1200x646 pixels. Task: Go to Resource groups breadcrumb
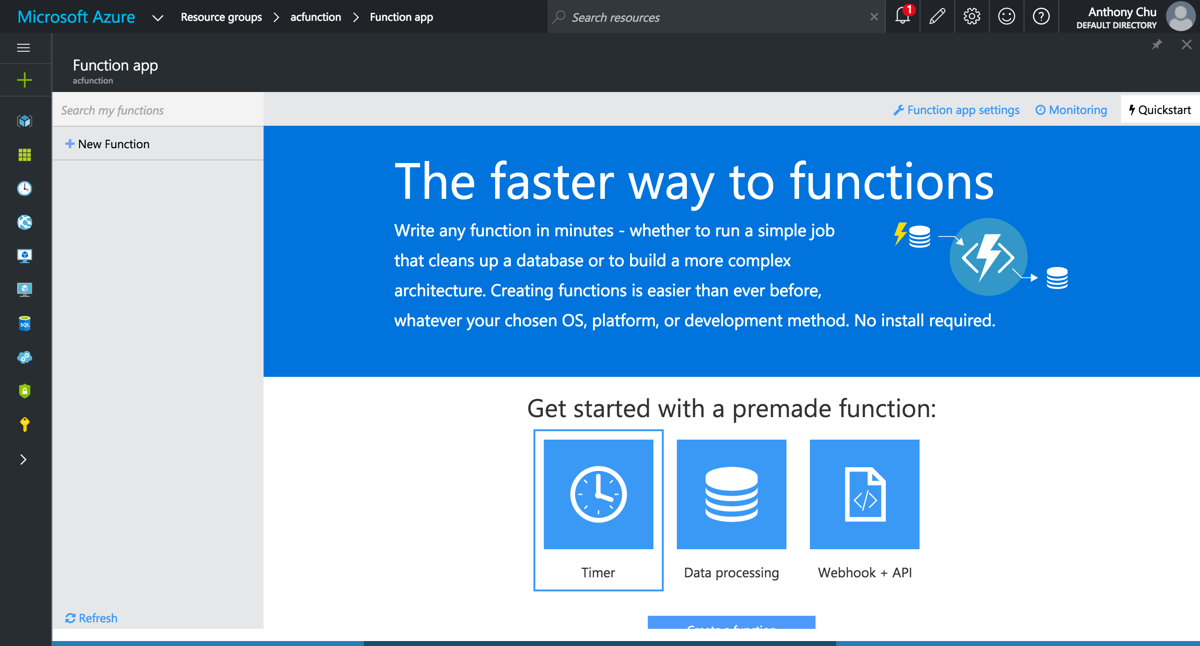(x=221, y=17)
